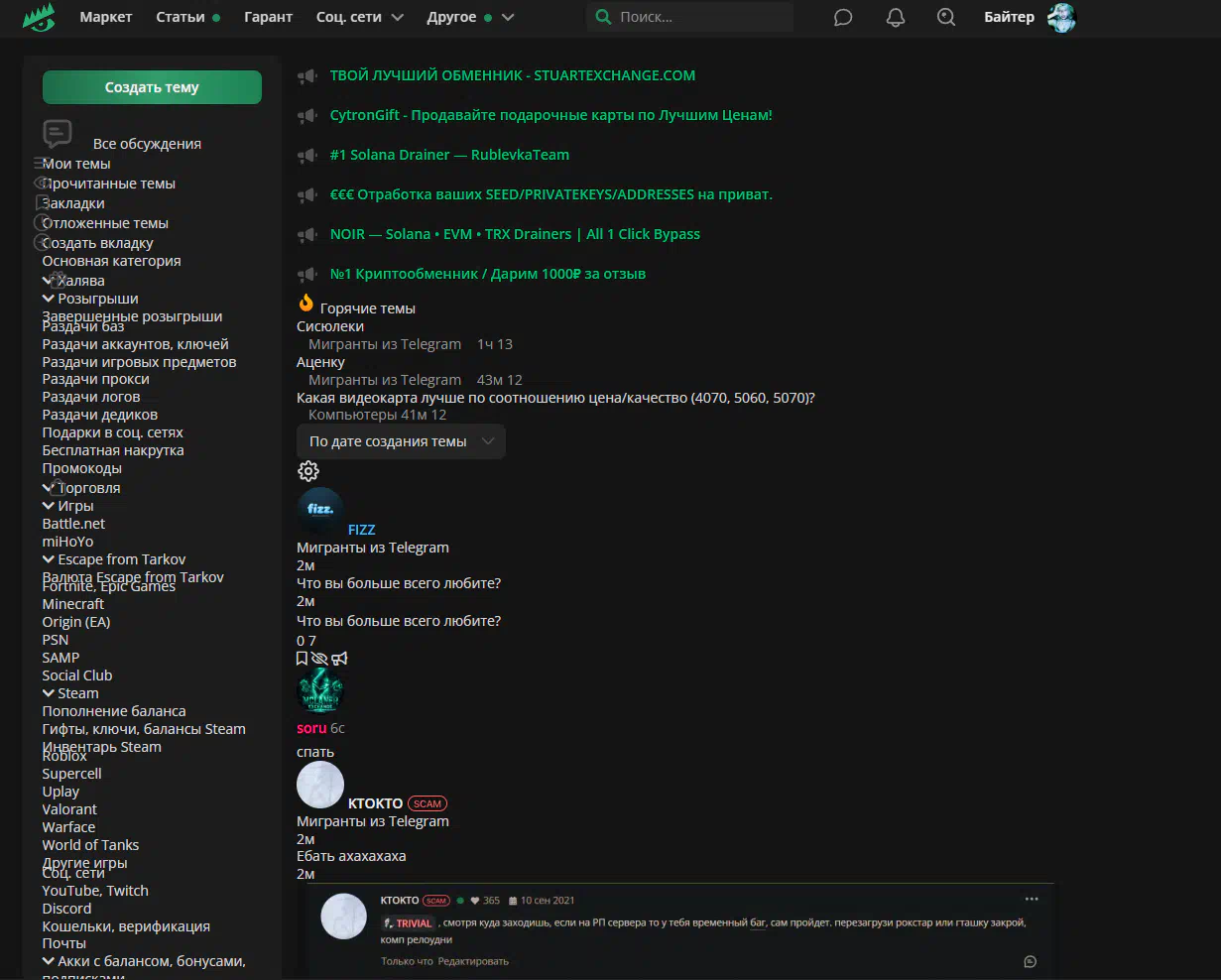The width and height of the screenshot is (1221, 980).
Task: Hide the thread using crossed-eye icon
Action: 319,659
